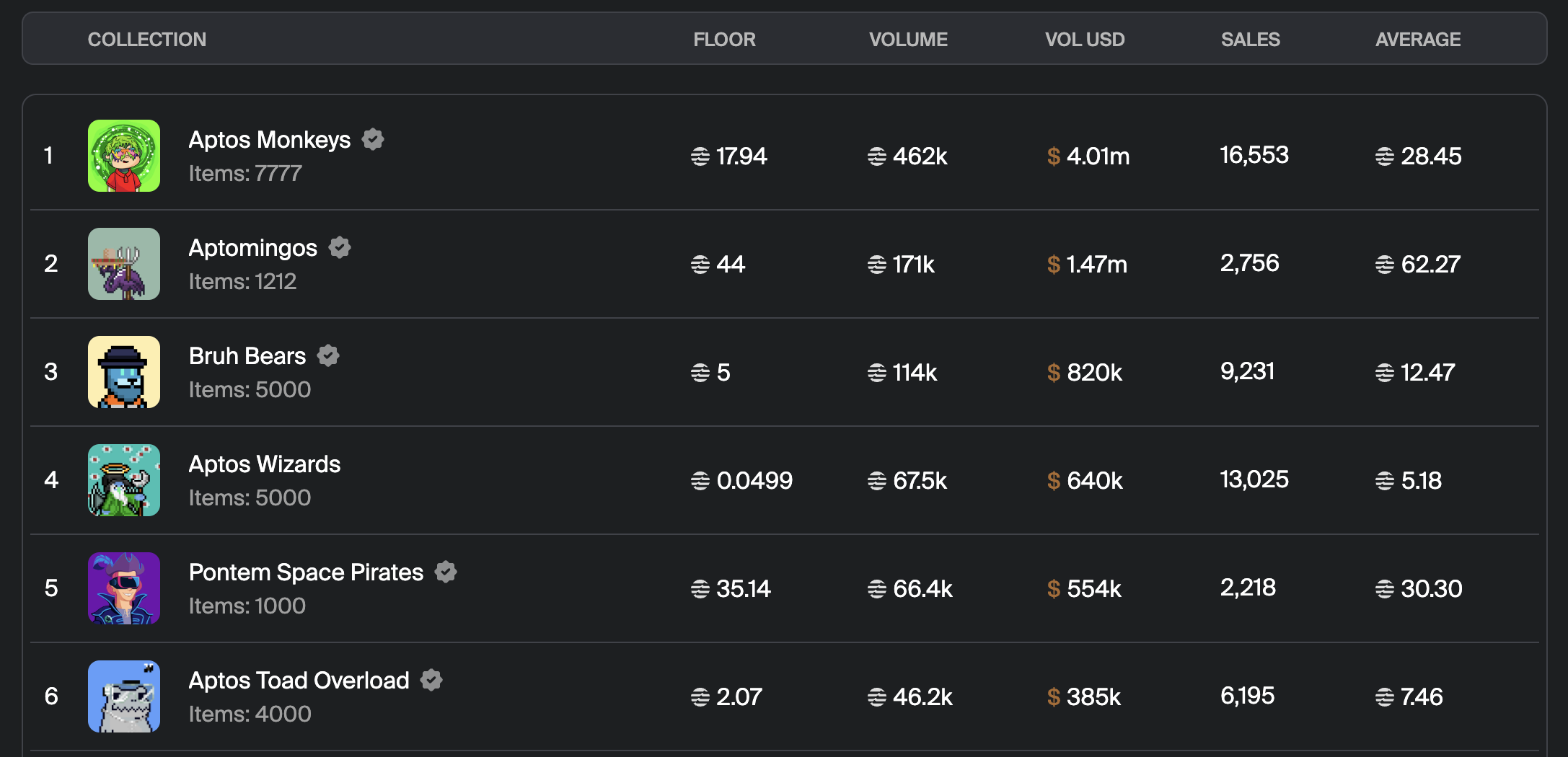The width and height of the screenshot is (1568, 757).
Task: Click dollar sign beside 4.01m
Action: (x=1054, y=156)
